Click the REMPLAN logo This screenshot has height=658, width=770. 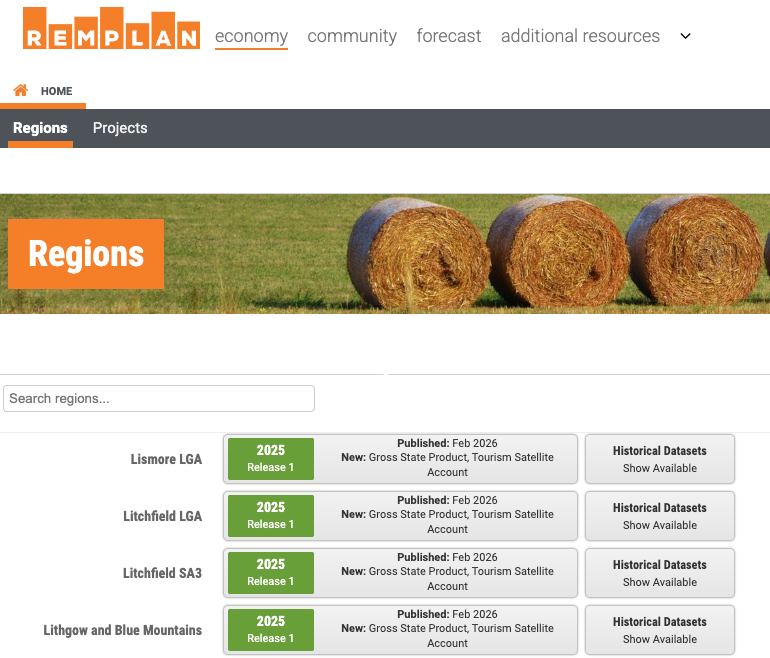point(110,30)
